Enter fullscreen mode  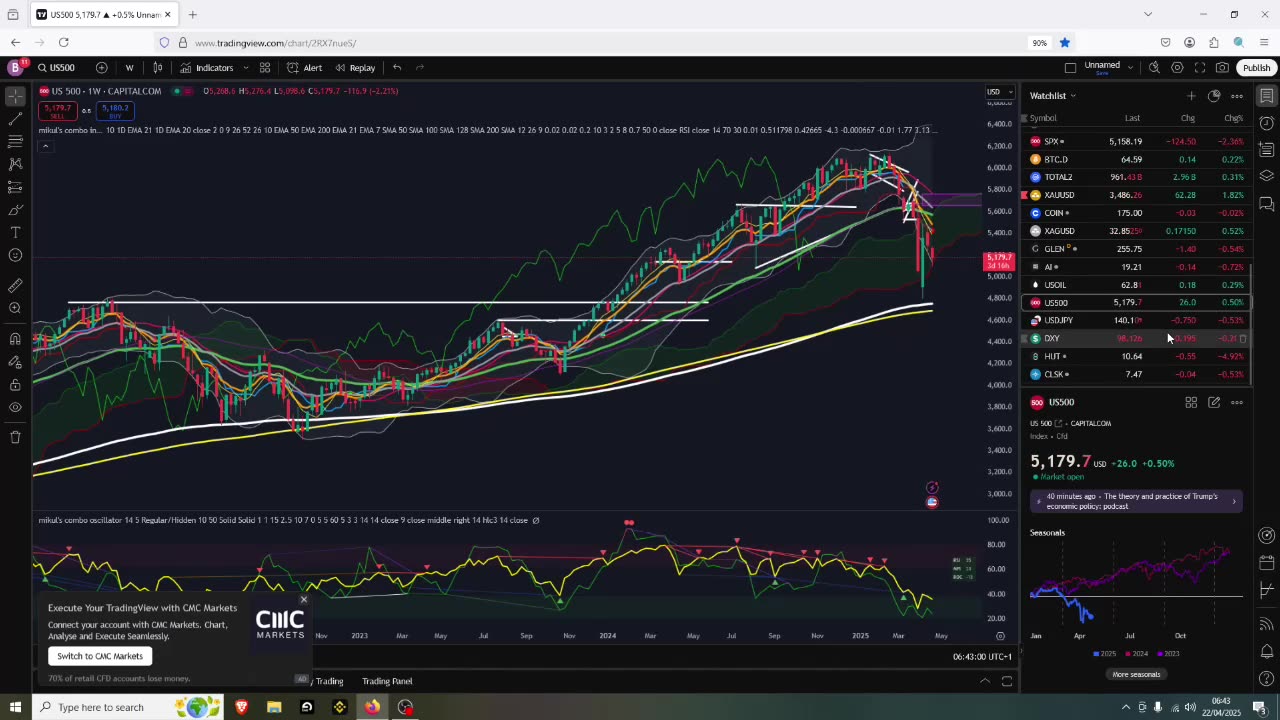pyautogui.click(x=1200, y=68)
